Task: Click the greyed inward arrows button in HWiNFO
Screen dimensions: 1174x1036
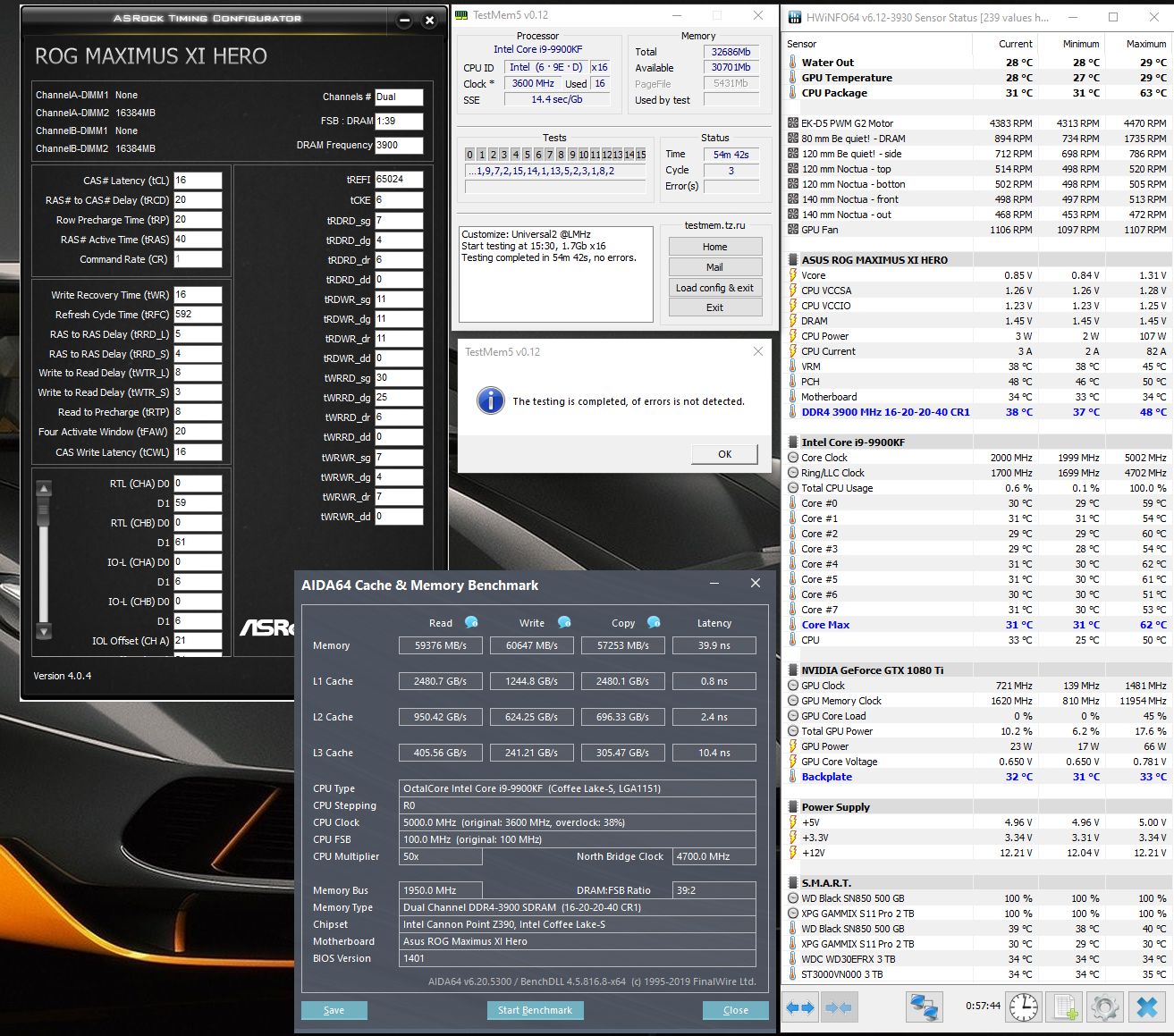Action: point(838,1007)
